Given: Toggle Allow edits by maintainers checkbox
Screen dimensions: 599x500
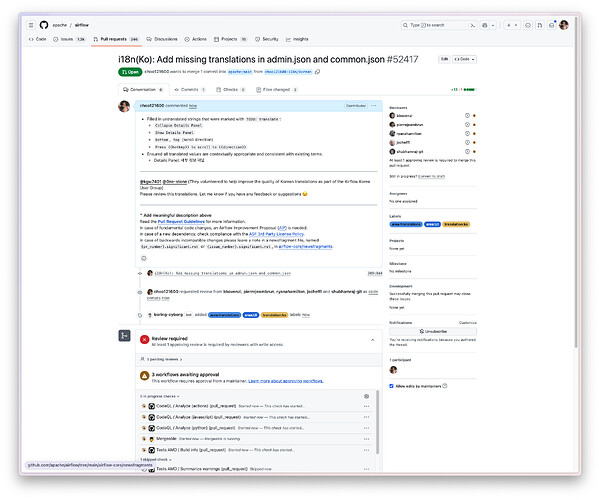Looking at the screenshot, I should coord(391,386).
